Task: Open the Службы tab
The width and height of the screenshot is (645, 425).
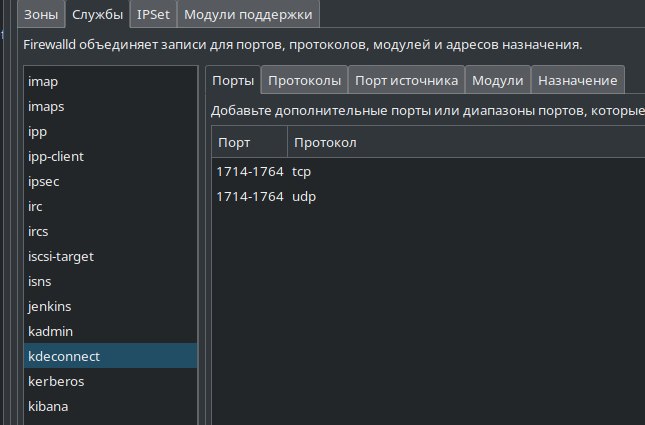Action: (x=97, y=15)
